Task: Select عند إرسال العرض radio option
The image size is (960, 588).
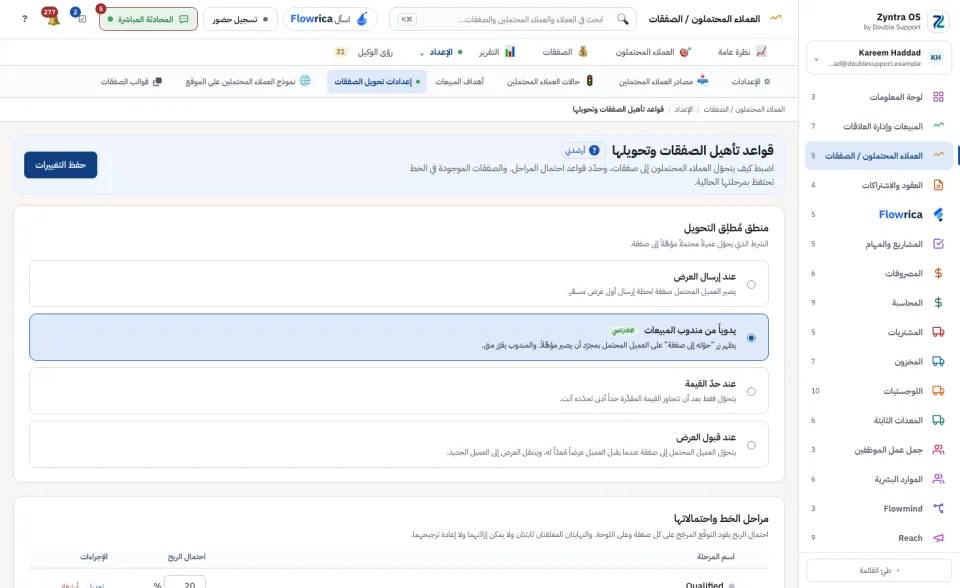Action: [751, 284]
